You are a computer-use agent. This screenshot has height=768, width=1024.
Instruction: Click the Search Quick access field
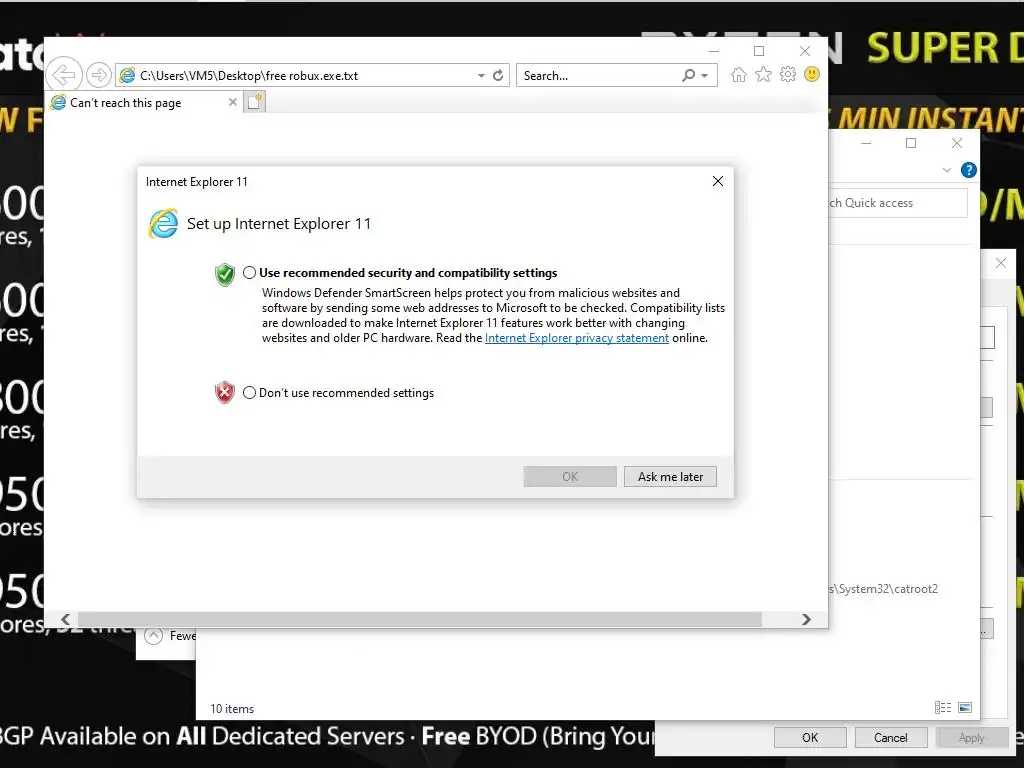pyautogui.click(x=898, y=203)
